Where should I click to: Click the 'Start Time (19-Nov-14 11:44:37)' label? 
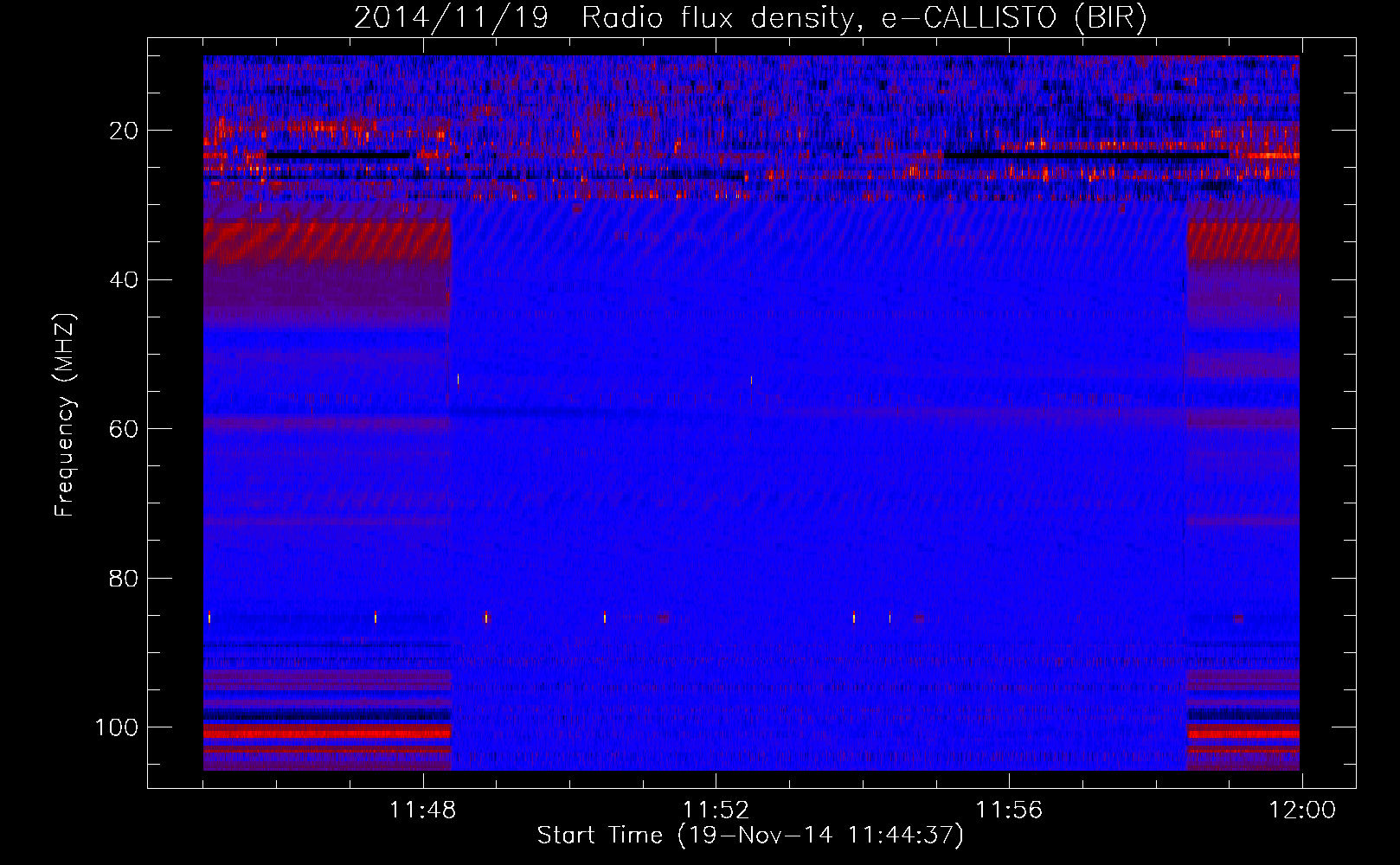coord(750,836)
